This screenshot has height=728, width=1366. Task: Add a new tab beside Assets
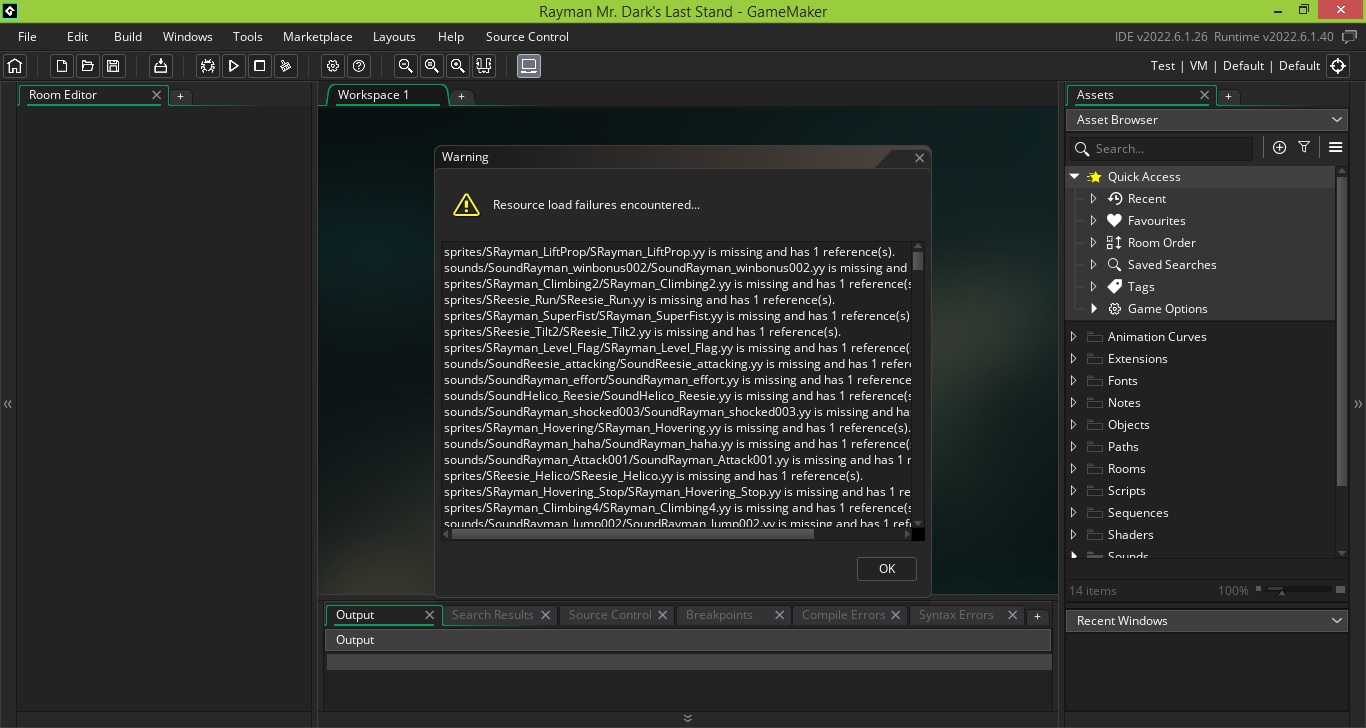pyautogui.click(x=1228, y=97)
